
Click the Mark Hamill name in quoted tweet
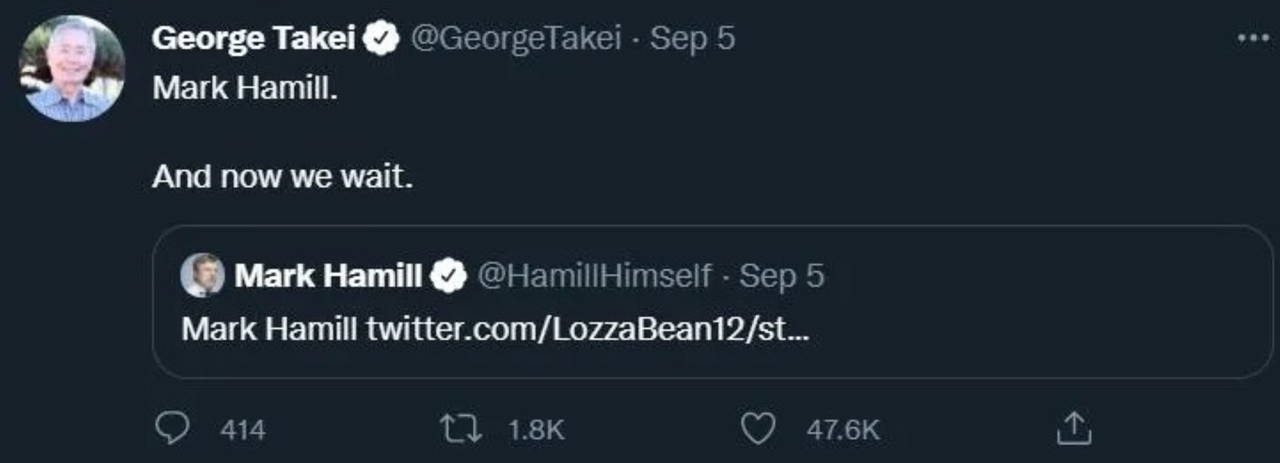pos(328,276)
